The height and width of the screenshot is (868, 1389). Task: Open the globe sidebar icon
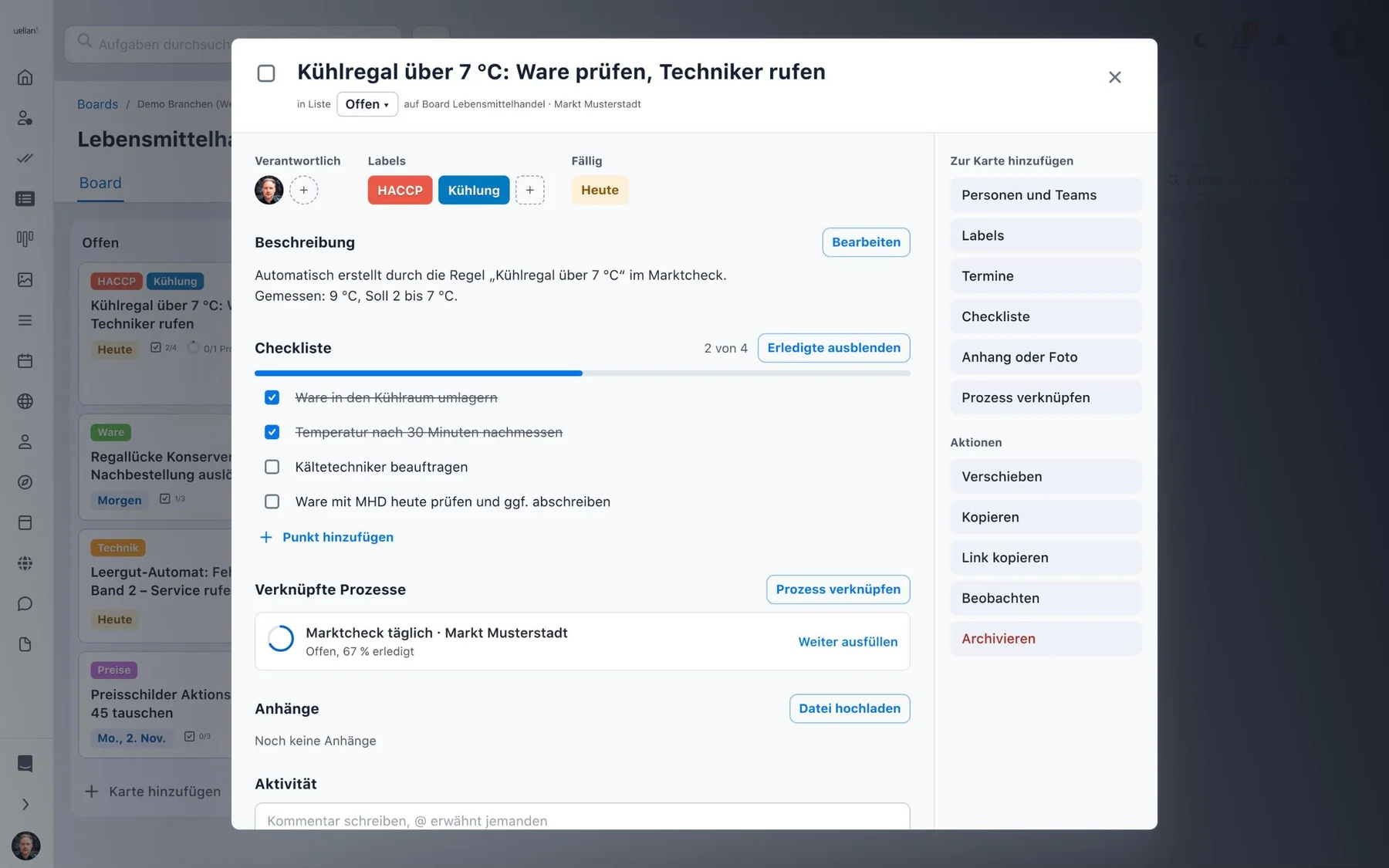[x=25, y=401]
